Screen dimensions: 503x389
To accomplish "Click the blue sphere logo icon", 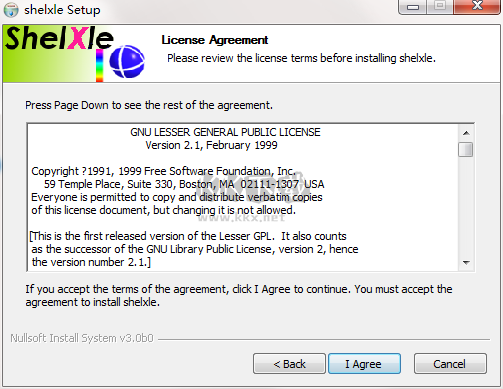I will click(127, 62).
